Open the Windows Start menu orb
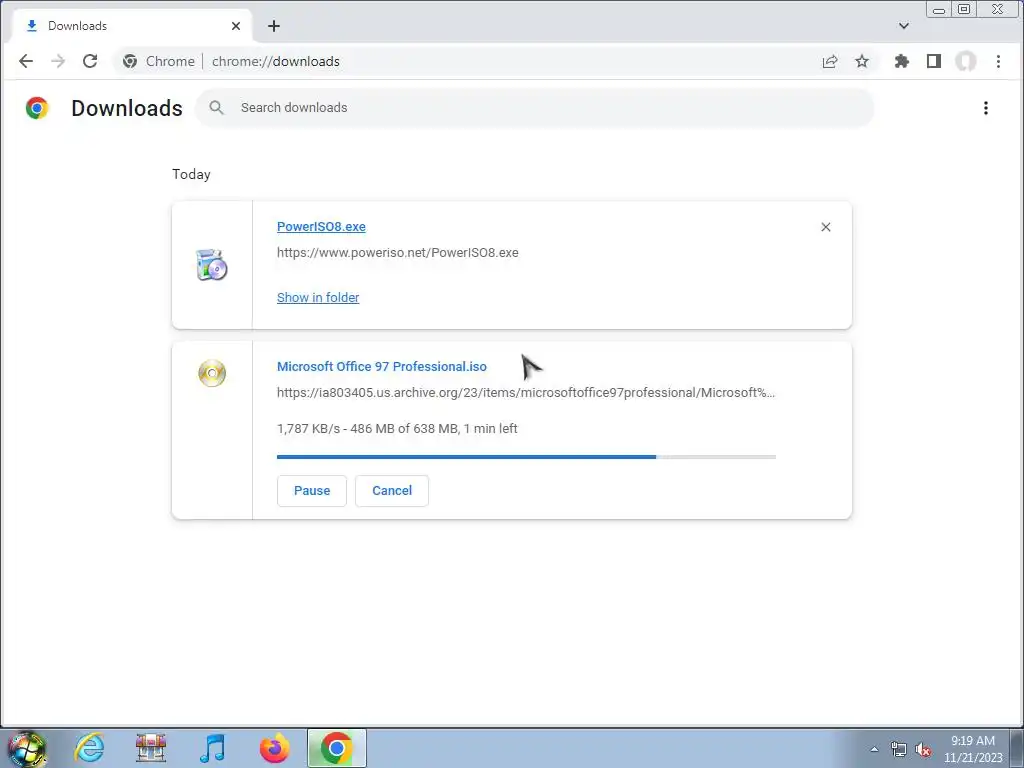This screenshot has height=768, width=1024. pos(27,748)
